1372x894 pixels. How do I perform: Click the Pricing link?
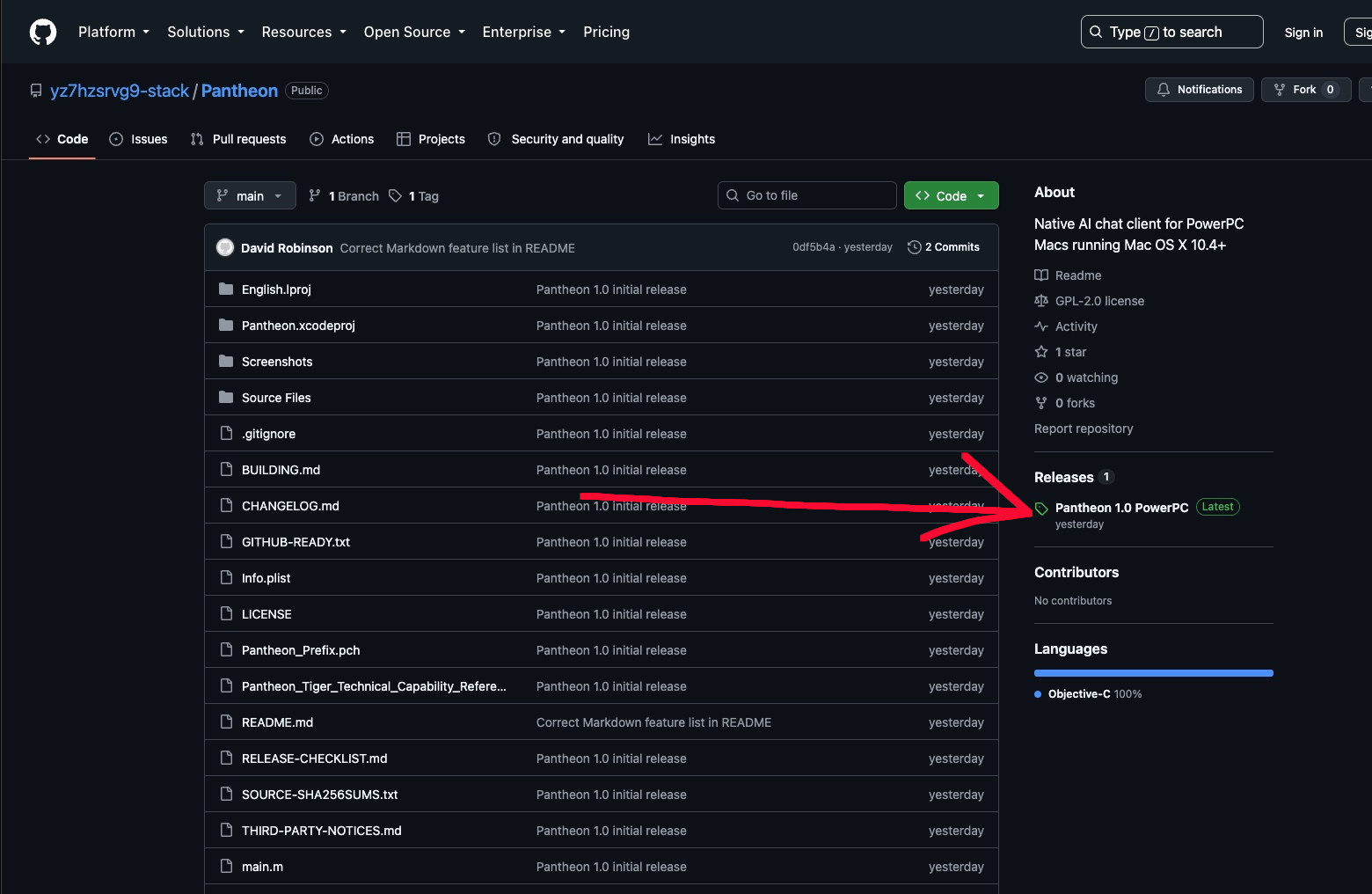point(606,32)
